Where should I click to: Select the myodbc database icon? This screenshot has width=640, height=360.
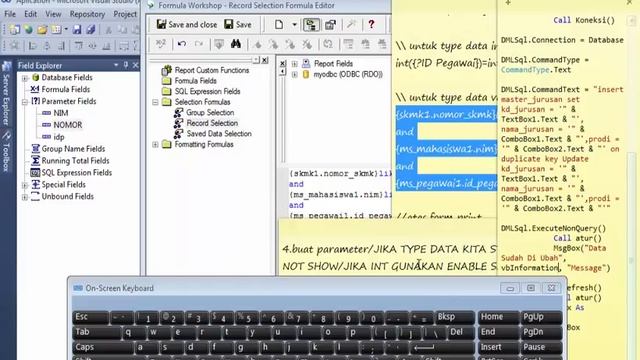[306, 74]
